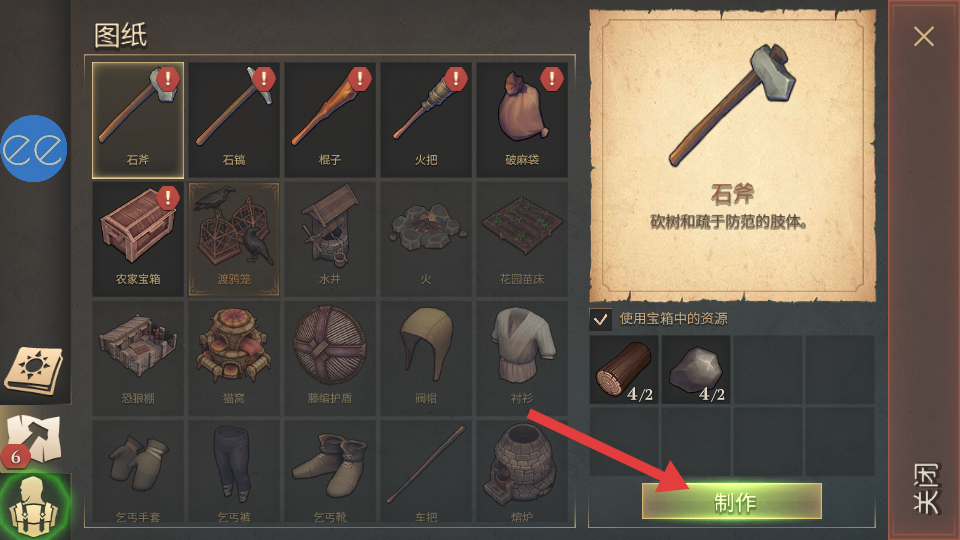
Task: Pick the 藤编护盾 wicker shield blueprint
Action: [x=330, y=358]
